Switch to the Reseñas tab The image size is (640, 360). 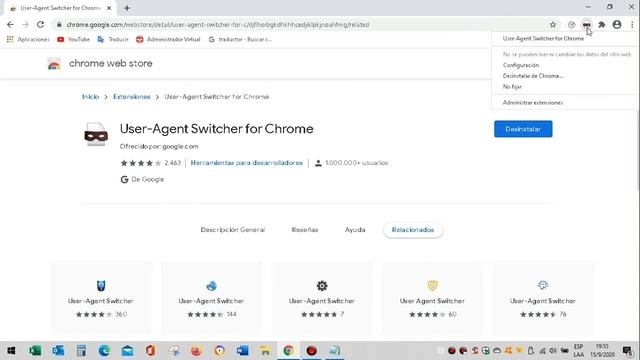(304, 230)
